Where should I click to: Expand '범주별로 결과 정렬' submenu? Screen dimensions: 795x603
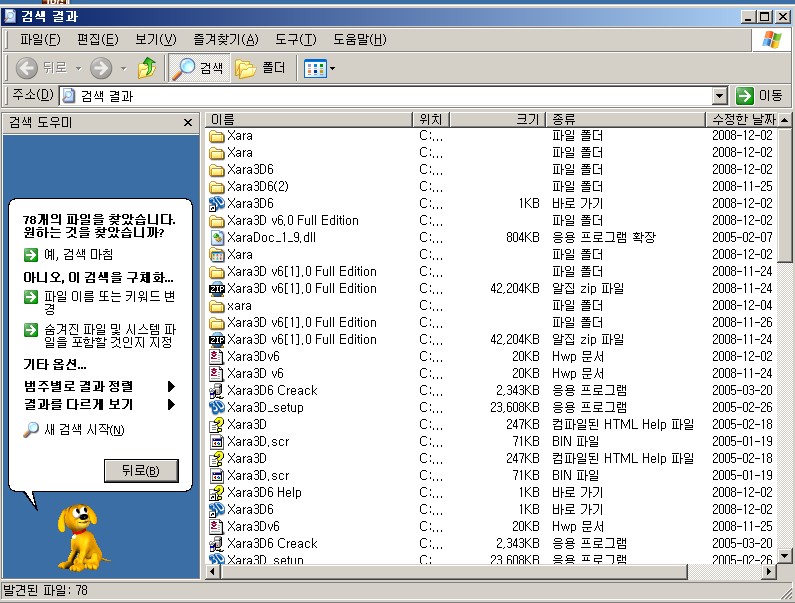[99, 386]
